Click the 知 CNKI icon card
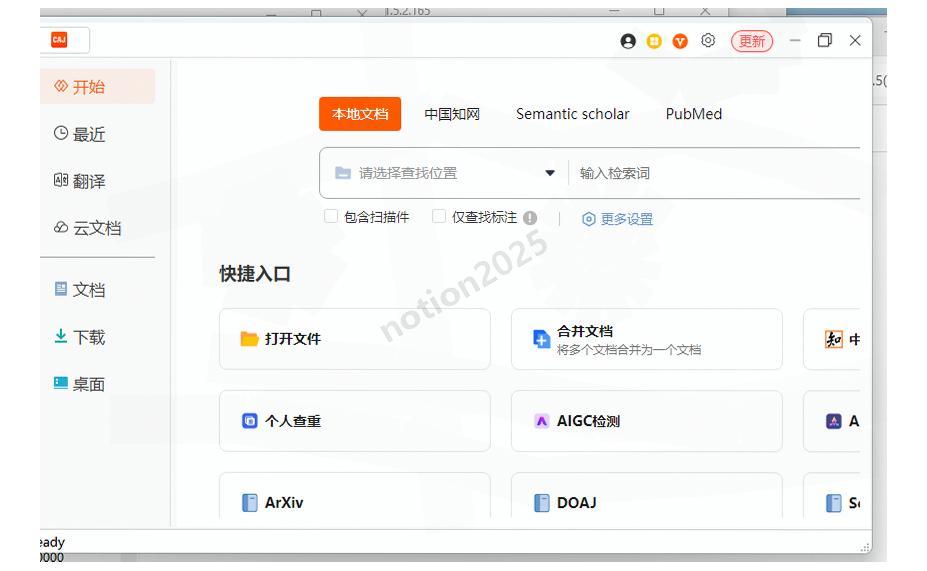Image resolution: width=927 pixels, height=571 pixels. point(832,339)
